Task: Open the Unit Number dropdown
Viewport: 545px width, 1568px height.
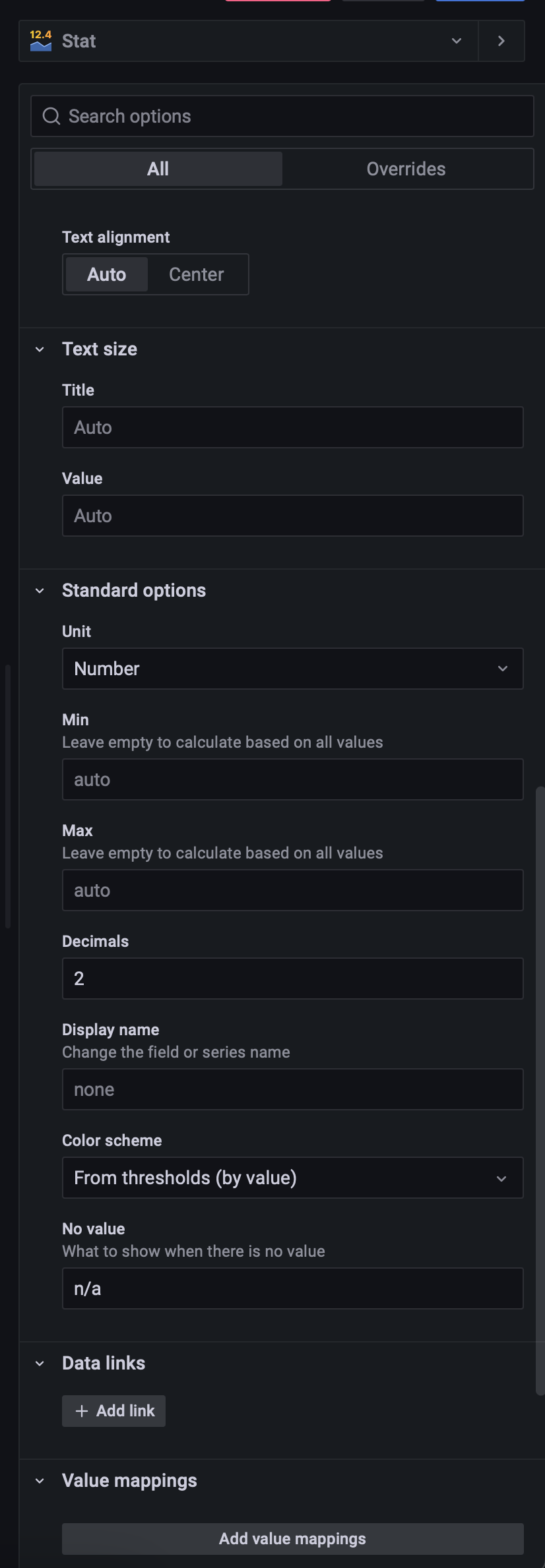Action: (292, 669)
